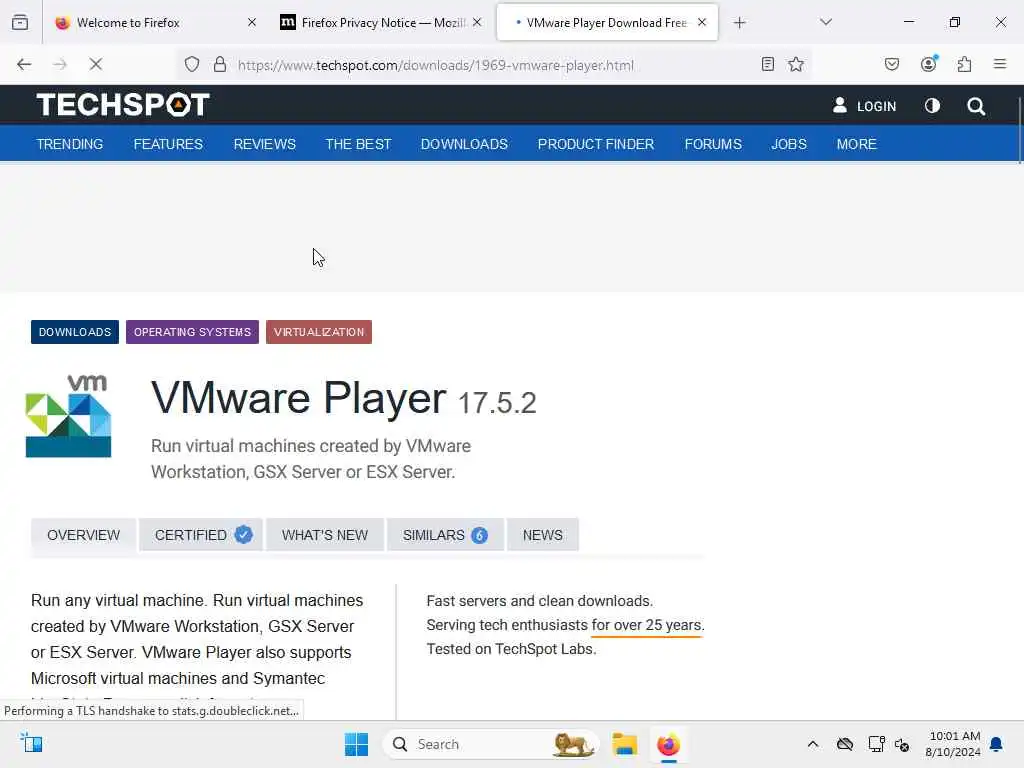The width and height of the screenshot is (1024, 768).
Task: Open the tracking protection shield icon
Action: point(191,64)
